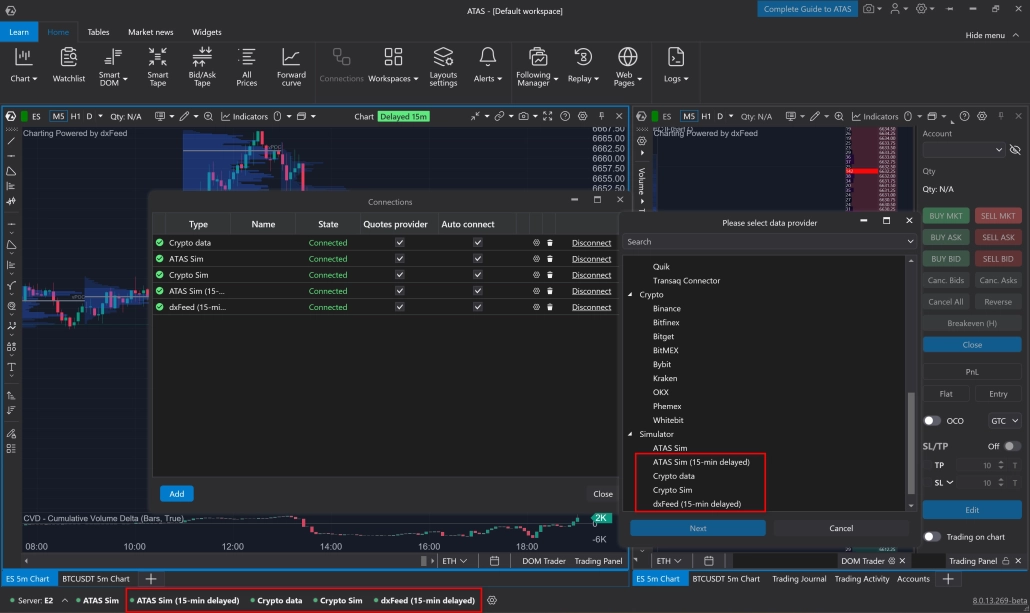Switch to the Market news tab
This screenshot has width=1030, height=613.
click(149, 32)
